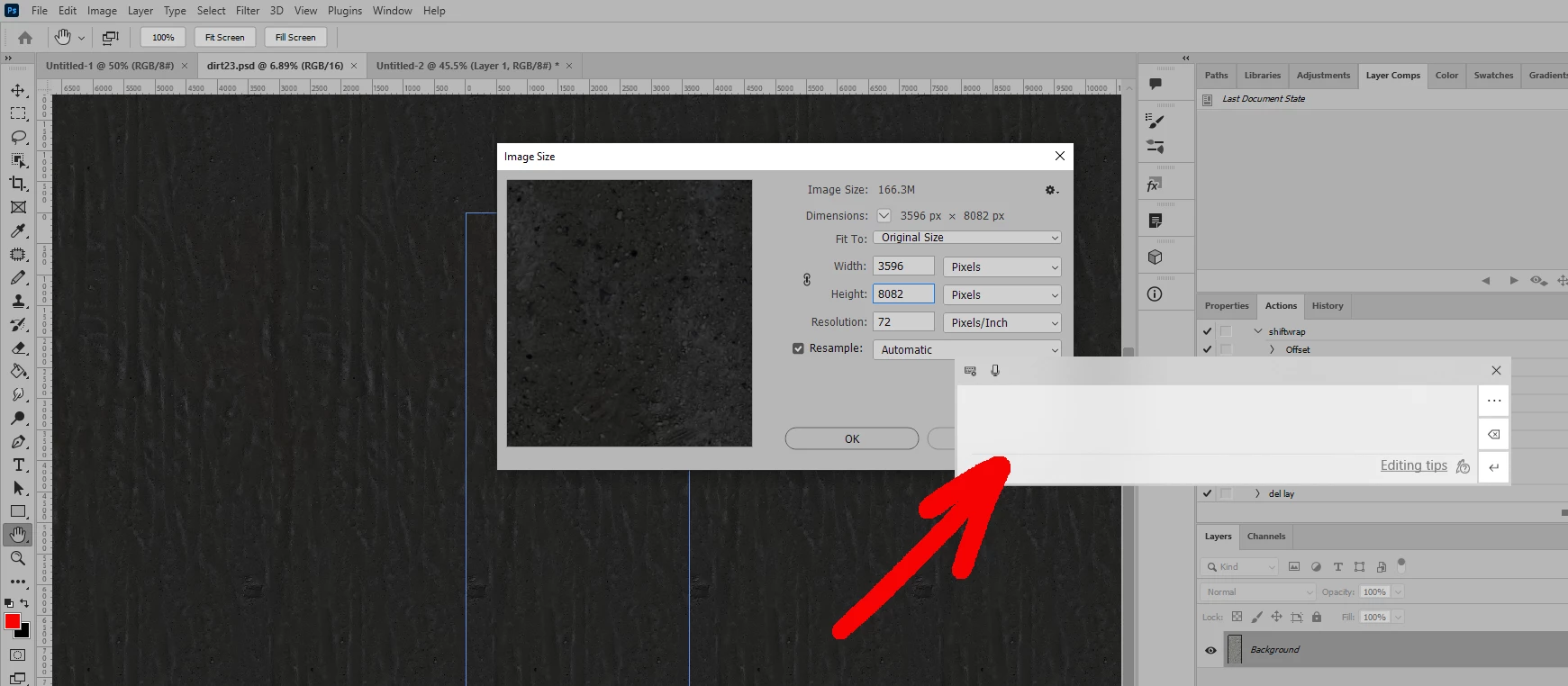Hide the Background layer eye icon
This screenshot has width=1568, height=686.
coord(1210,650)
